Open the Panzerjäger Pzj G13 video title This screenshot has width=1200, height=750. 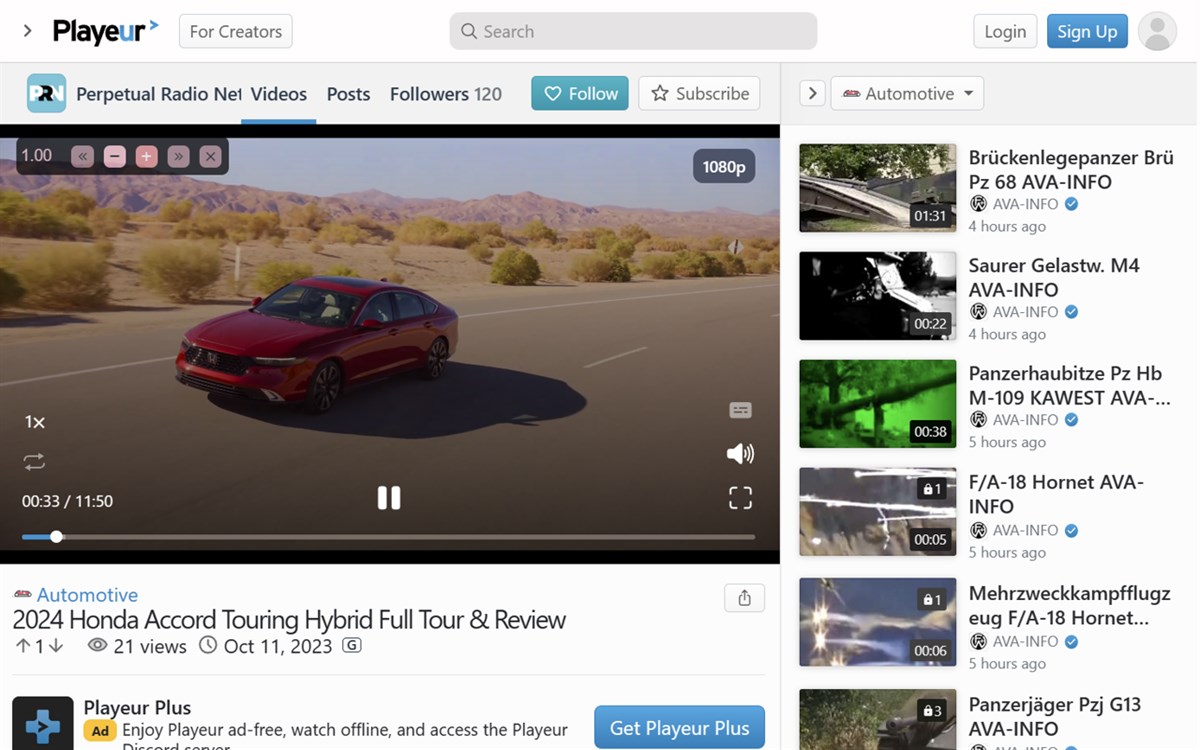1055,716
